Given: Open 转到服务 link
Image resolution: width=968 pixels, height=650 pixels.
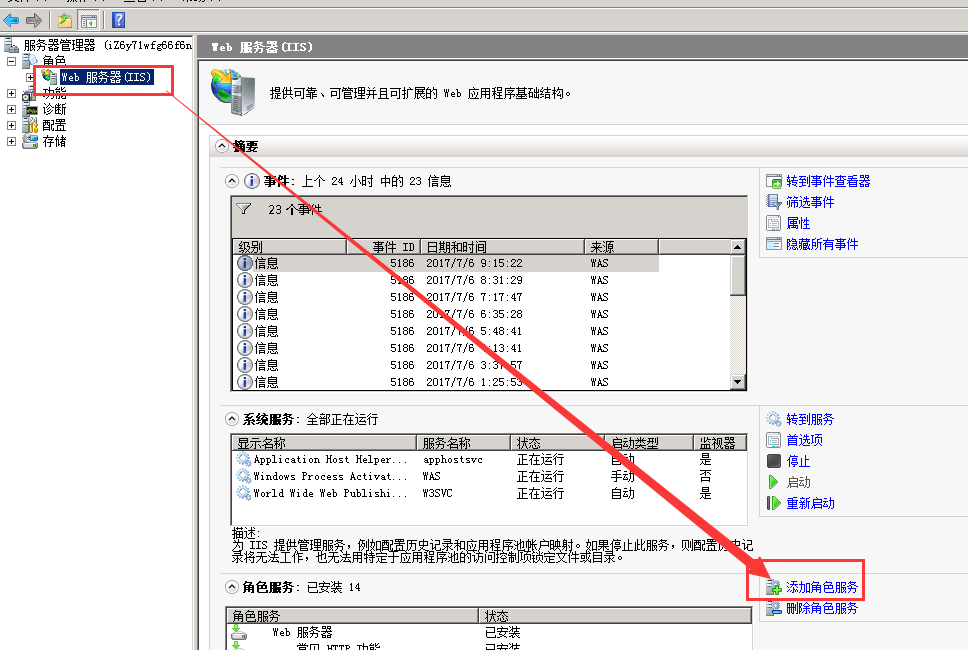Looking at the screenshot, I should (810, 420).
